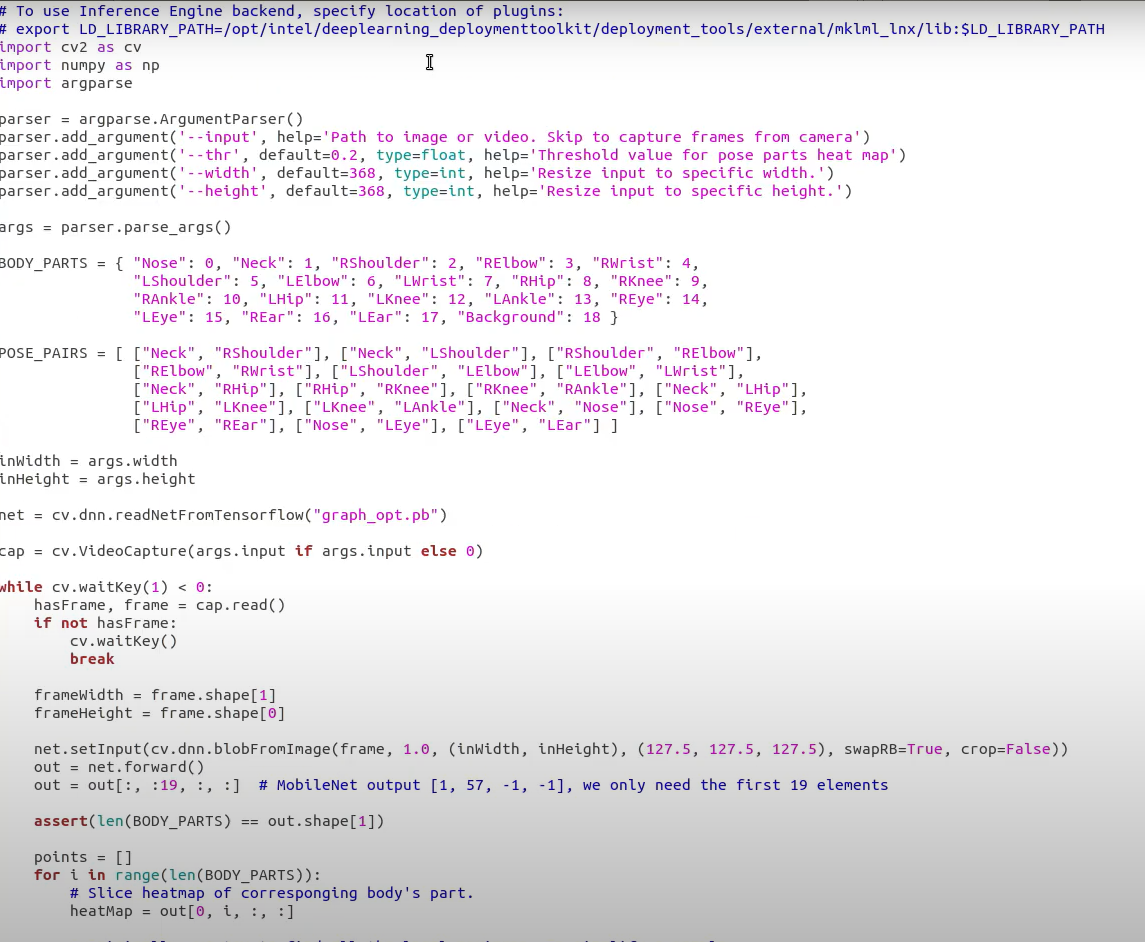Click the 'frameHeight = frame.shape[0]' line

pyautogui.click(x=159, y=713)
